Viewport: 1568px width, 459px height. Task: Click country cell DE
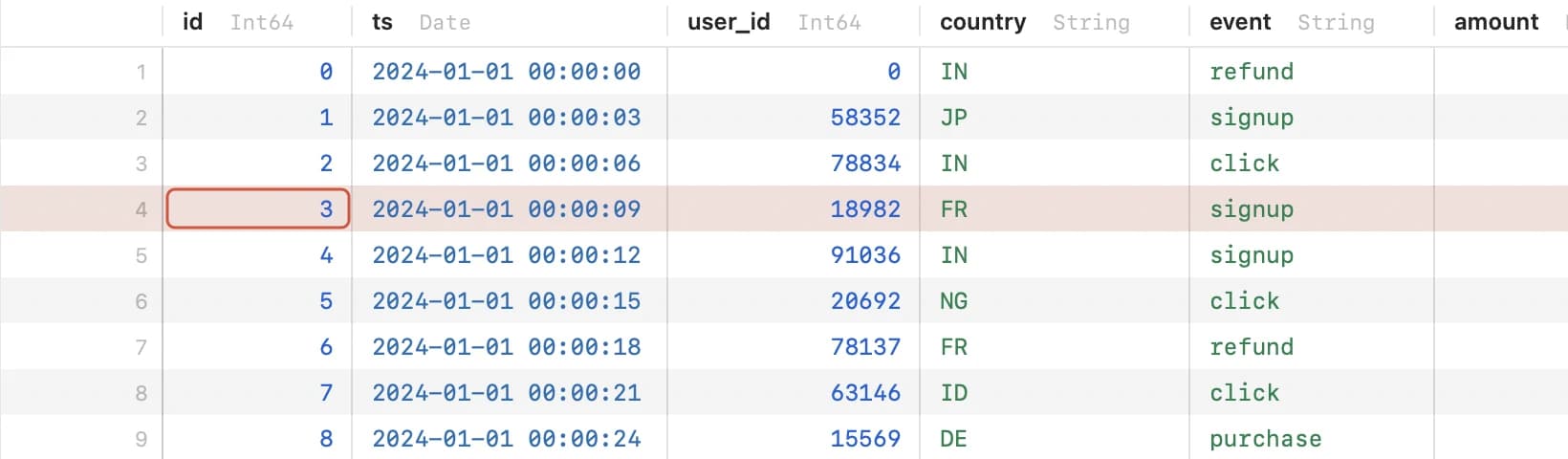1055,439
